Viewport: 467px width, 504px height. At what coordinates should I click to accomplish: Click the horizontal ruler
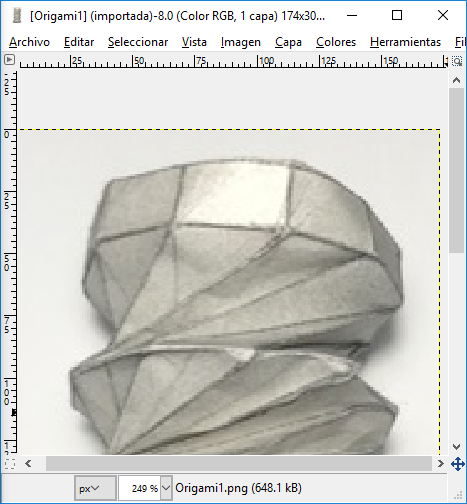pos(233,61)
